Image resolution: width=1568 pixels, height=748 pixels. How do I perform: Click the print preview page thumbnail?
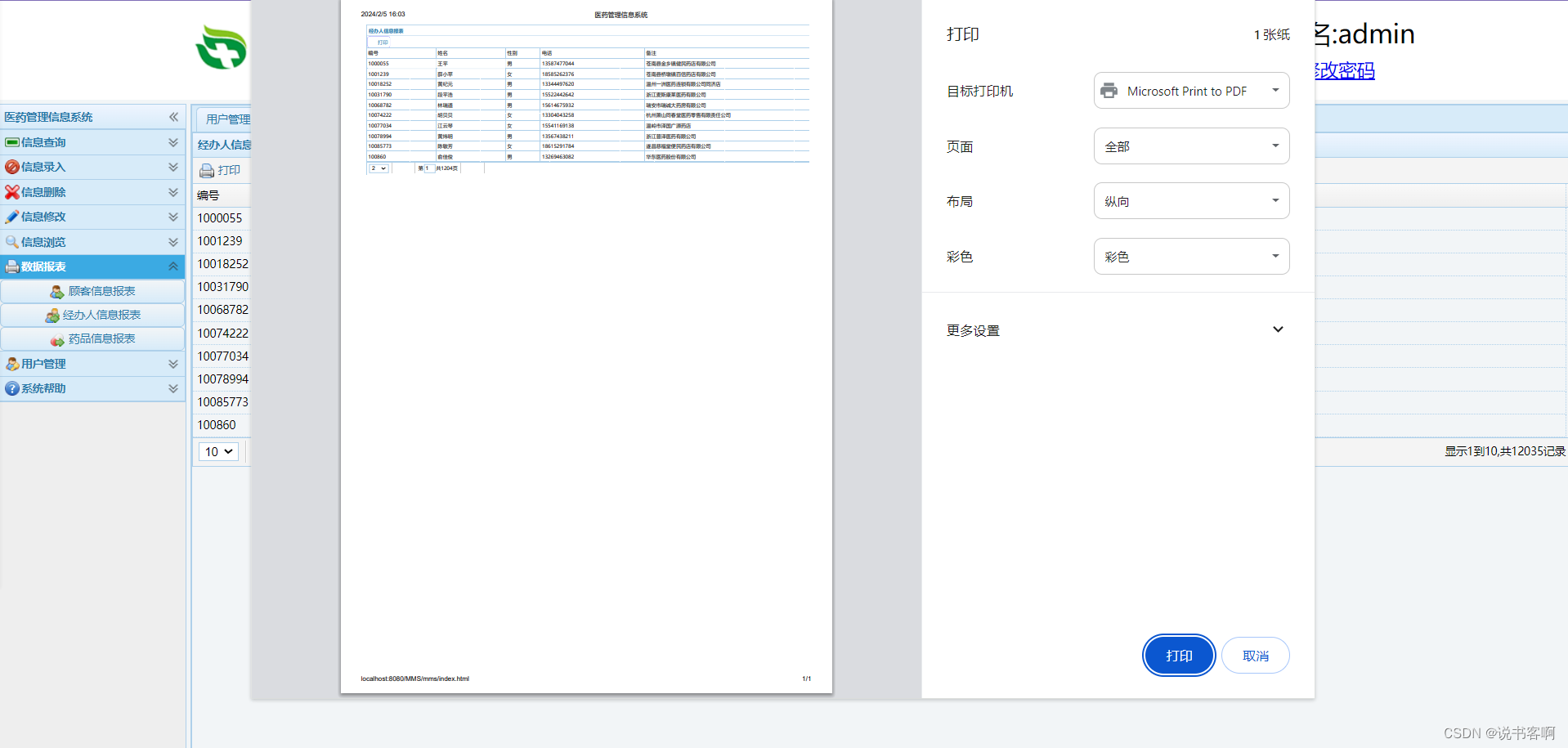click(x=586, y=347)
